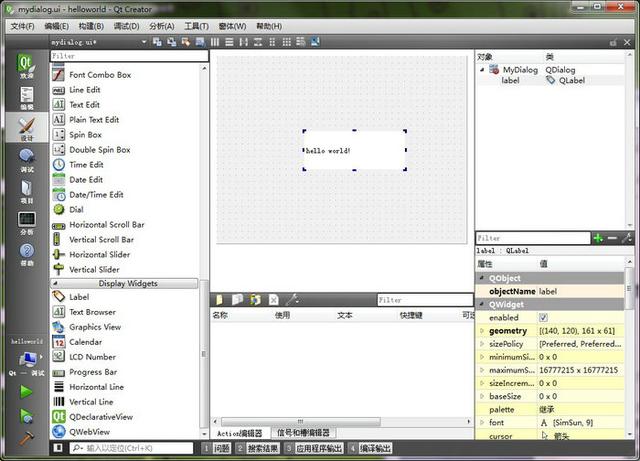Click the property editor Filter field
The height and width of the screenshot is (461, 640).
532,239
